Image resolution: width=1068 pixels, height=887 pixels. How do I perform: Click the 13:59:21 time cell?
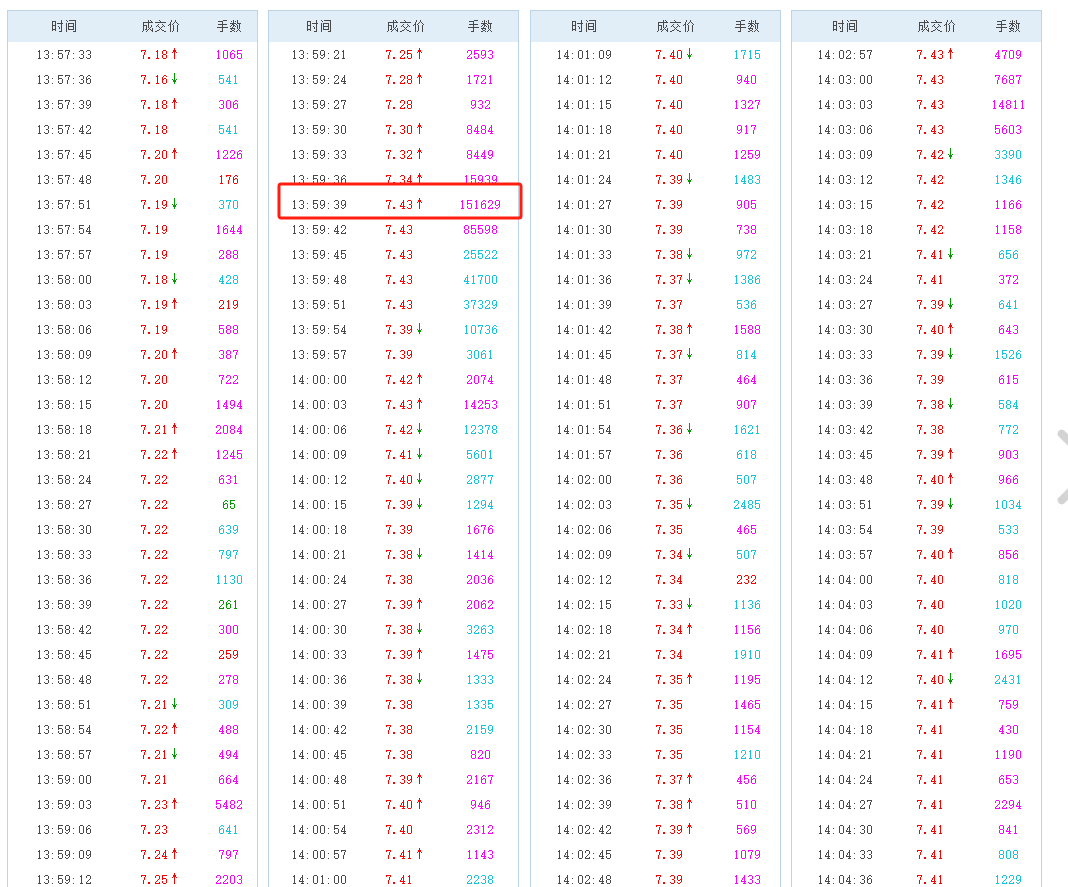[x=319, y=55]
